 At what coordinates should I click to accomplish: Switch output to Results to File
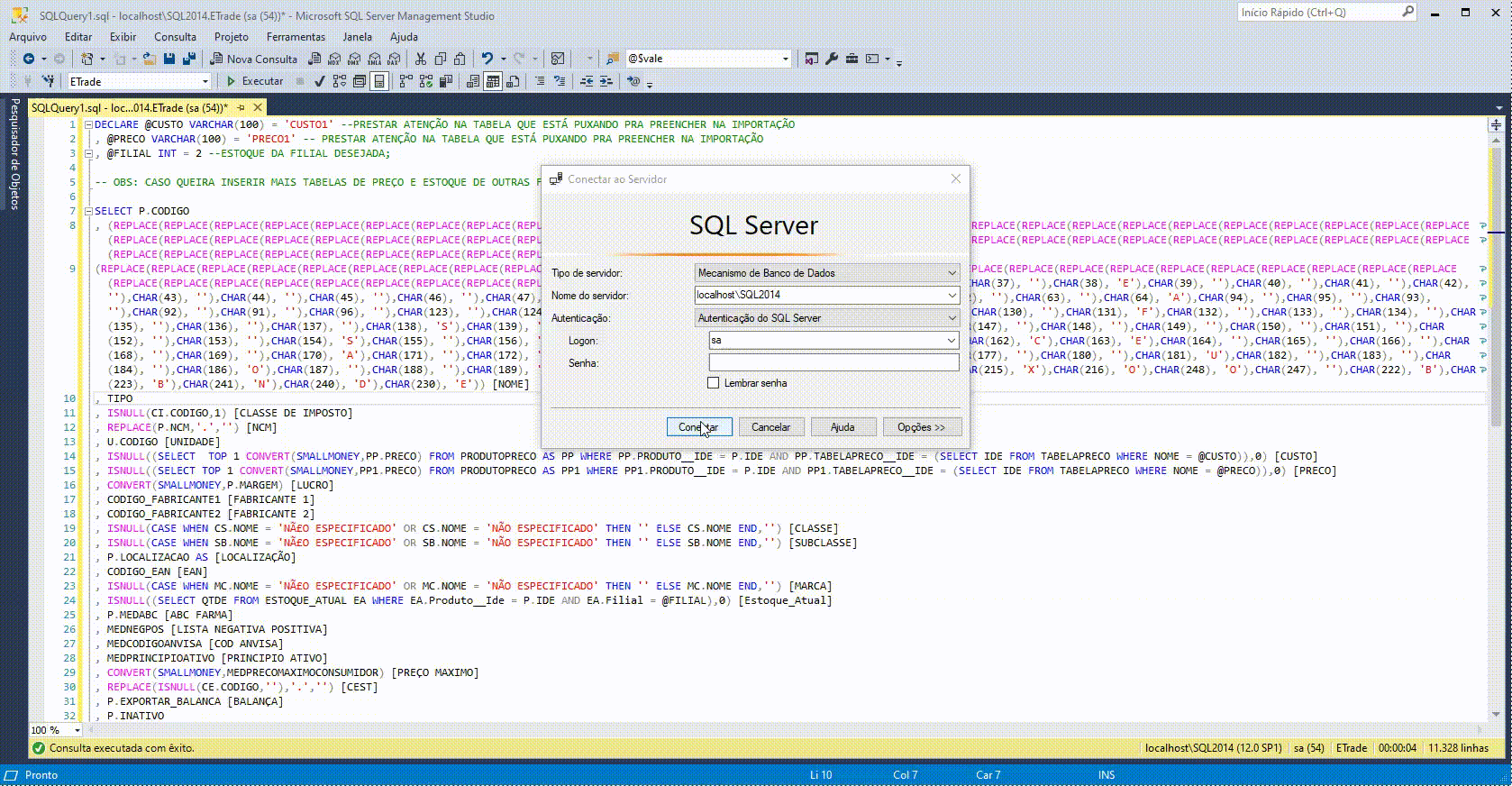[513, 81]
